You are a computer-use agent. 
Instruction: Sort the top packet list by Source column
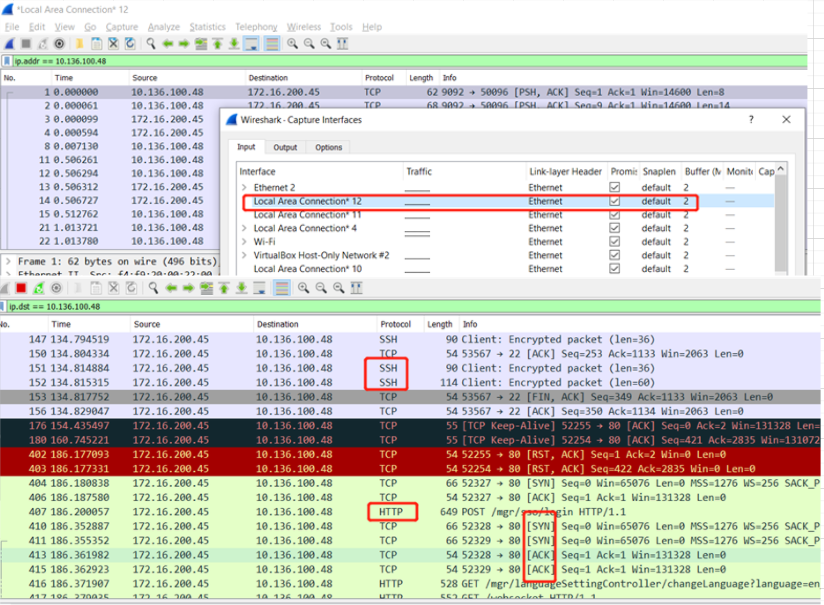coord(187,78)
